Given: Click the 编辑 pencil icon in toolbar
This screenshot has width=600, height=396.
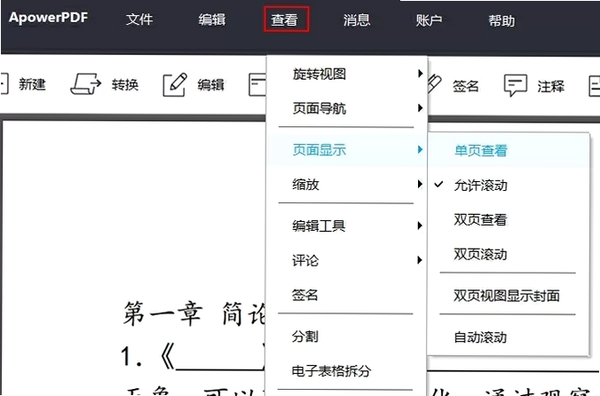Looking at the screenshot, I should tap(175, 85).
